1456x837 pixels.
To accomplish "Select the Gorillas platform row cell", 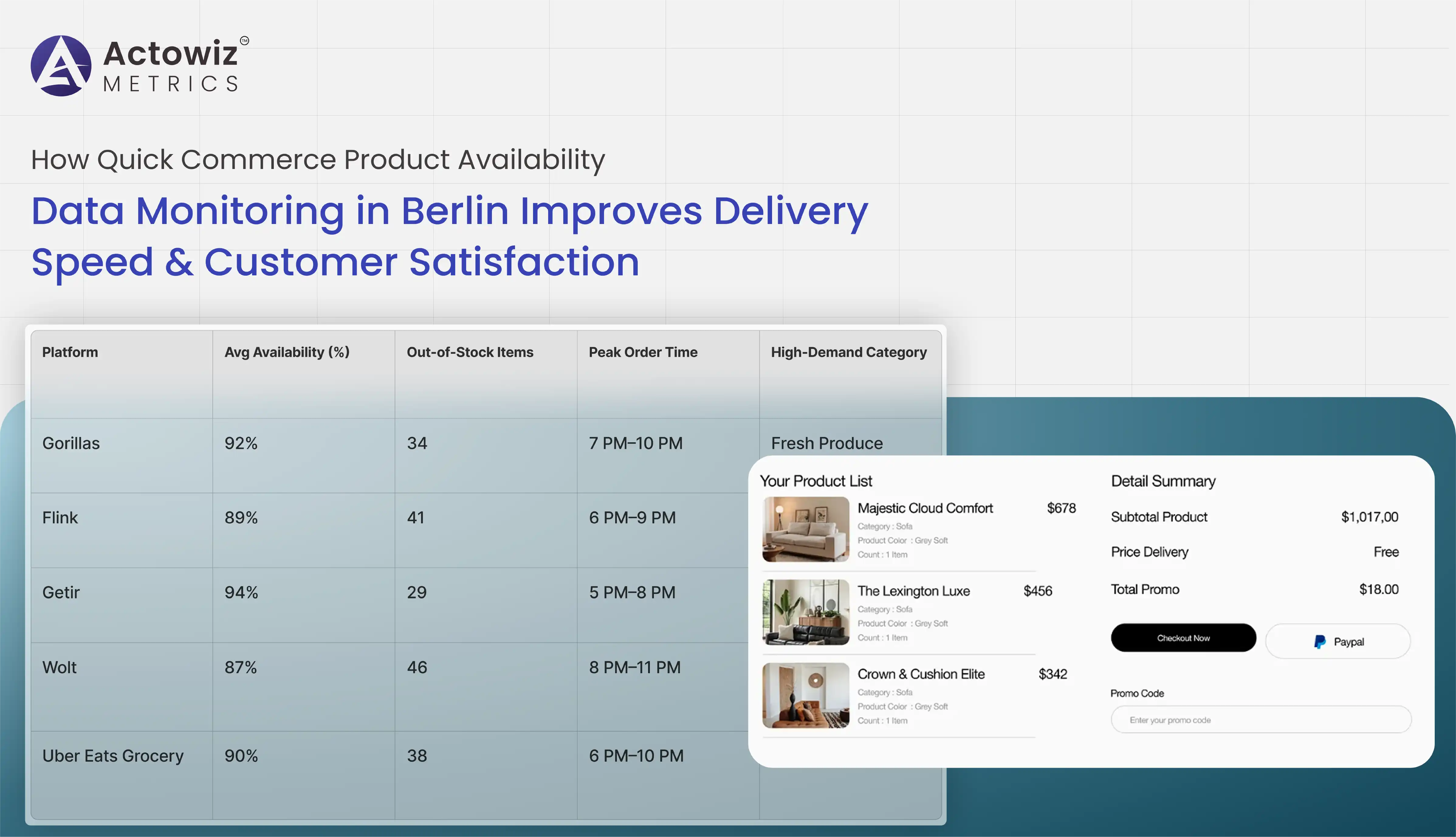I will [71, 443].
